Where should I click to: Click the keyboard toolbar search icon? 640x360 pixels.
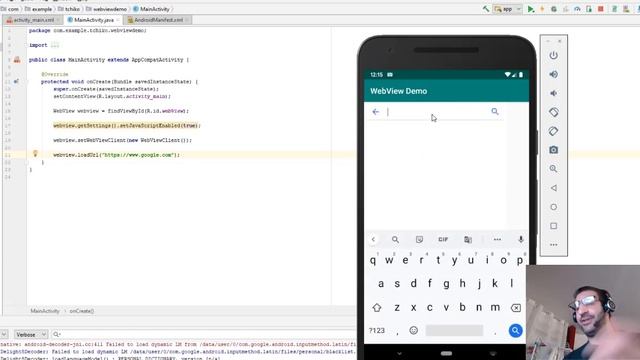point(395,240)
